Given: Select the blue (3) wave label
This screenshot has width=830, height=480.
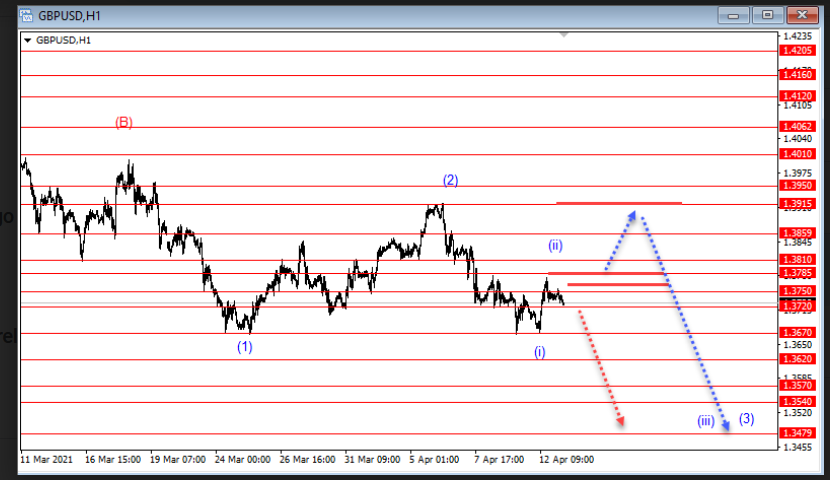Looking at the screenshot, I should point(746,418).
